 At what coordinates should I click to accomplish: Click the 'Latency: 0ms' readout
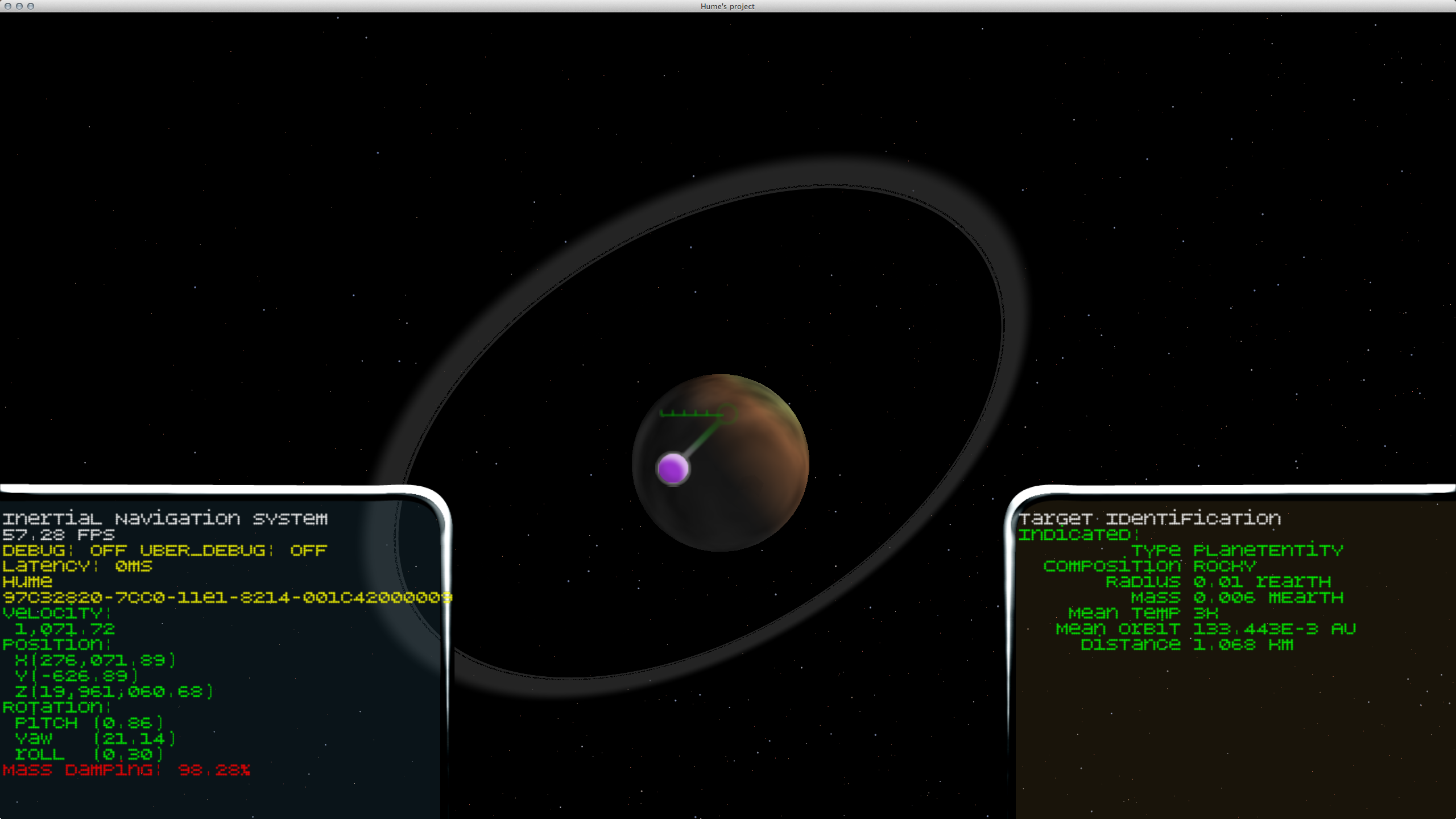click(77, 566)
